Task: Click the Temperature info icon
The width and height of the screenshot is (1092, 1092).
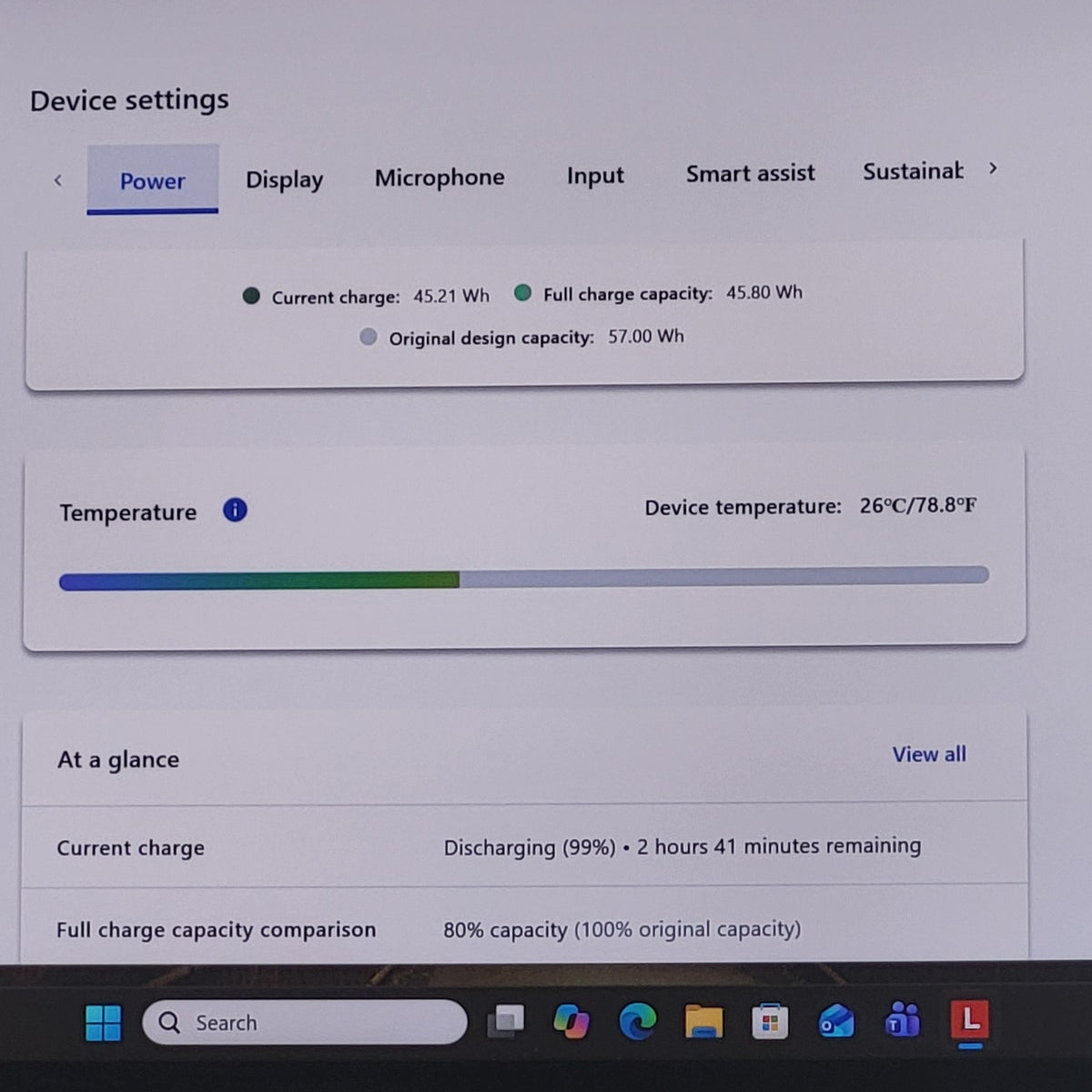Action: [235, 510]
